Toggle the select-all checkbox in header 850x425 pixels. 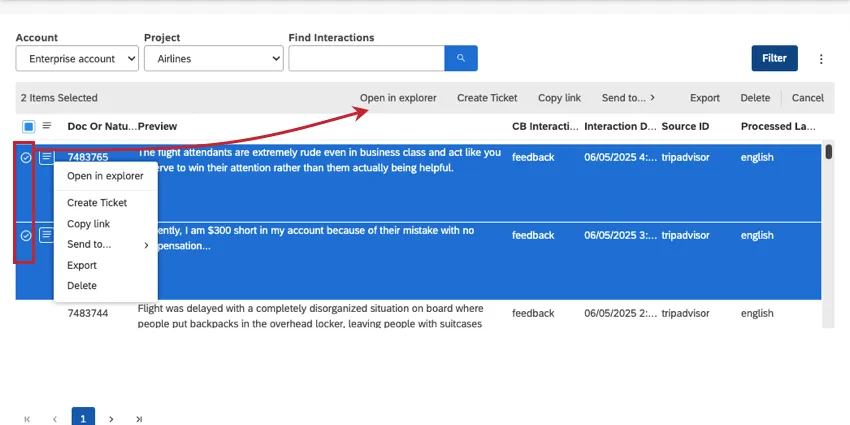pos(28,126)
